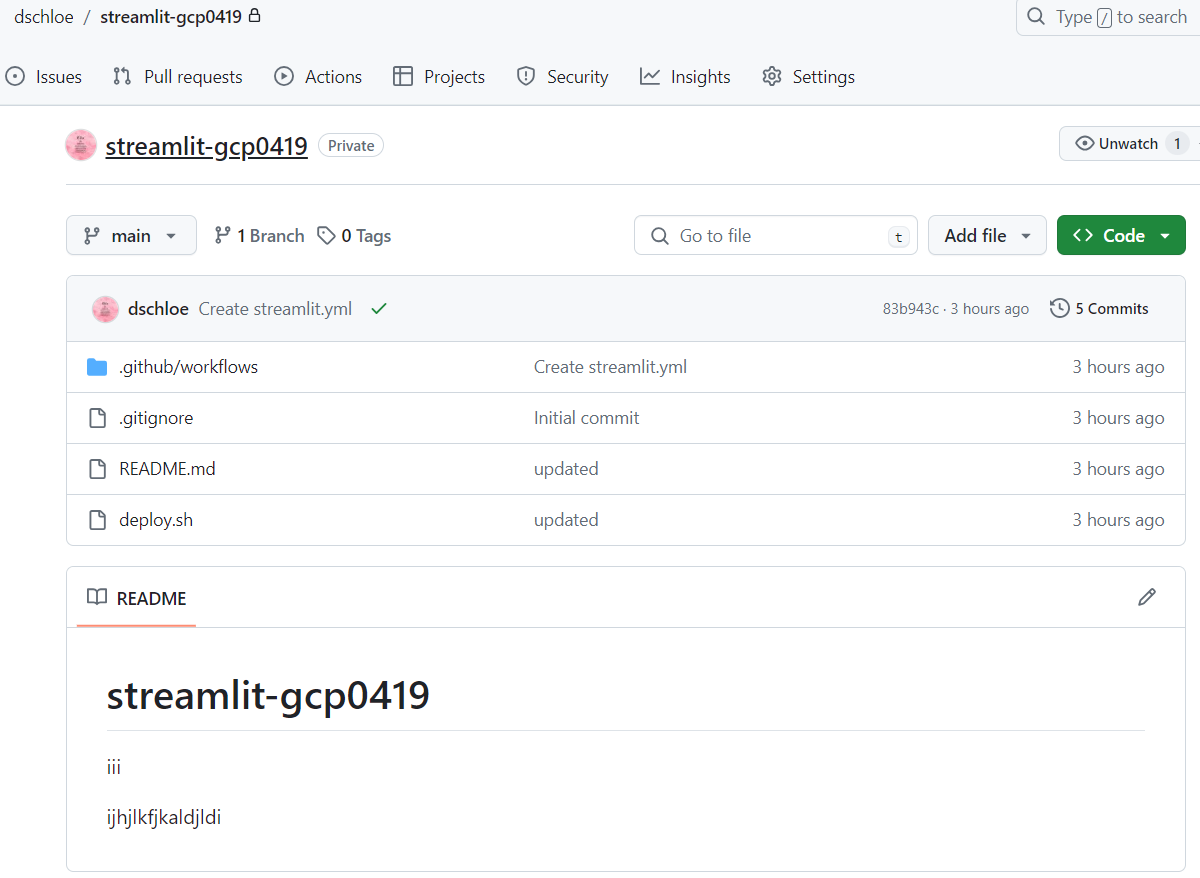Open the Settings tab

[x=809, y=77]
